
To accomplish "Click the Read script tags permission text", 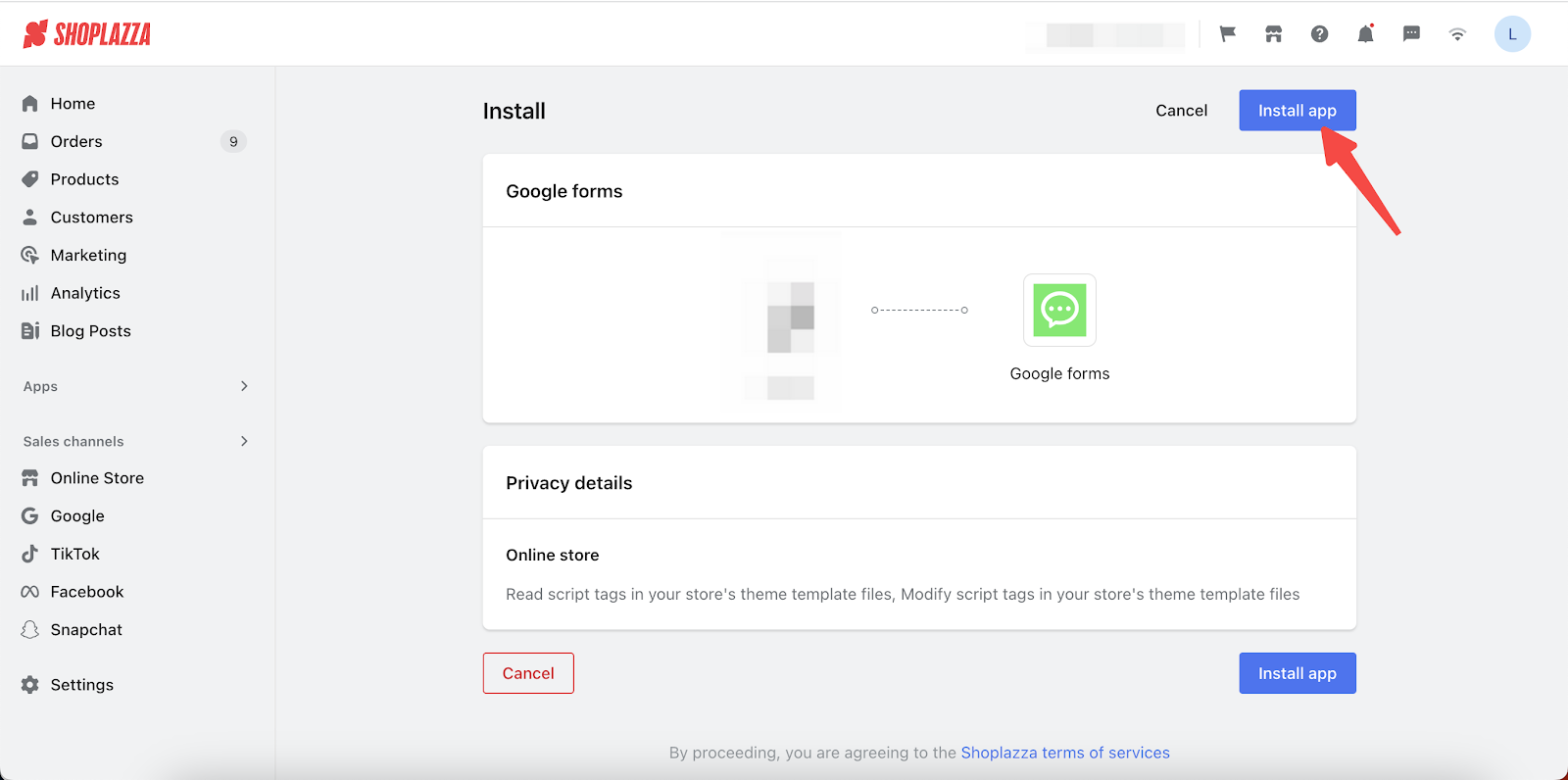I will click(x=903, y=594).
